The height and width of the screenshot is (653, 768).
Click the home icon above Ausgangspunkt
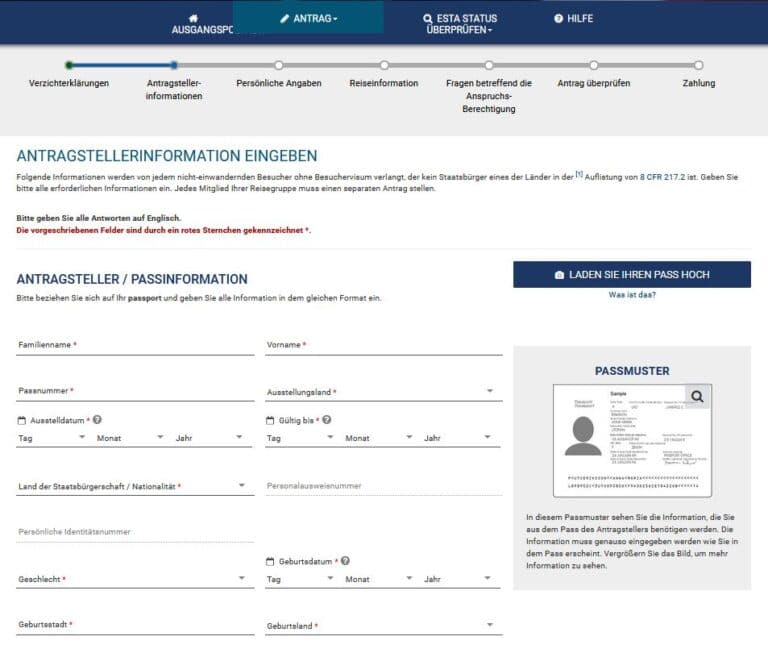click(x=193, y=19)
